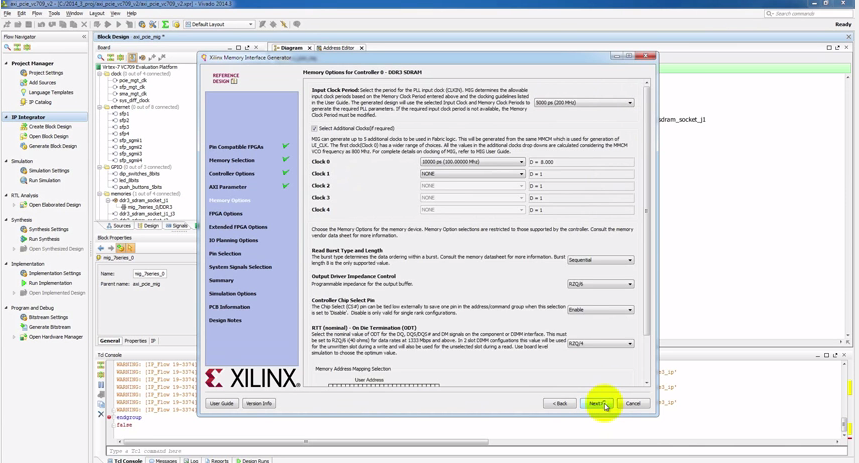This screenshot has height=463, width=859.
Task: Click the User Guide button
Action: click(x=221, y=403)
